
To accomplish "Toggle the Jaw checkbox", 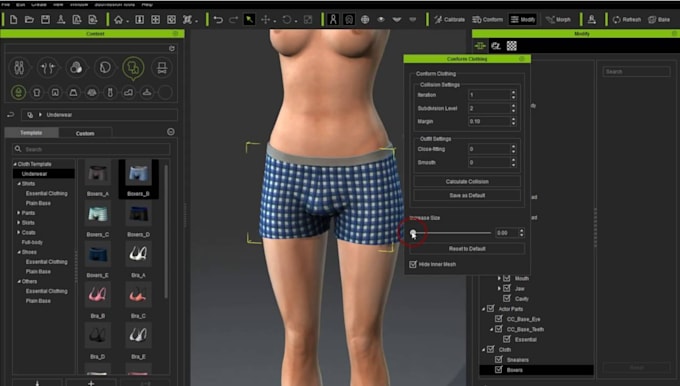I will click(507, 288).
